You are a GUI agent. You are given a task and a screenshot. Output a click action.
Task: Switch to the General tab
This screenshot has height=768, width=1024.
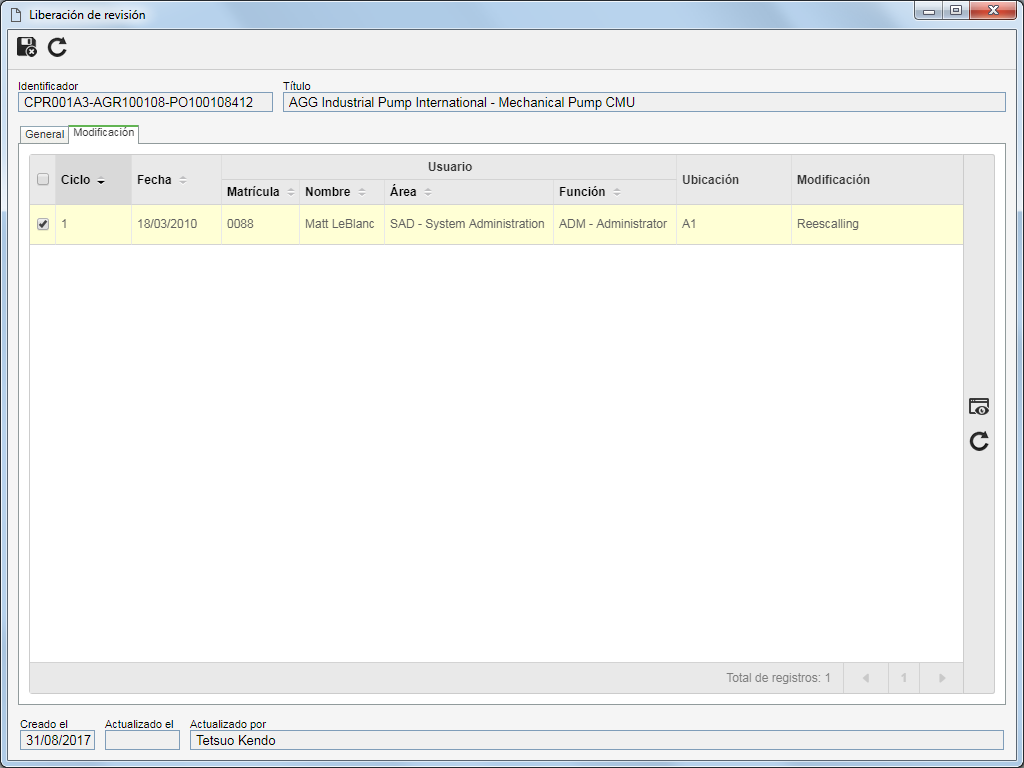44,134
